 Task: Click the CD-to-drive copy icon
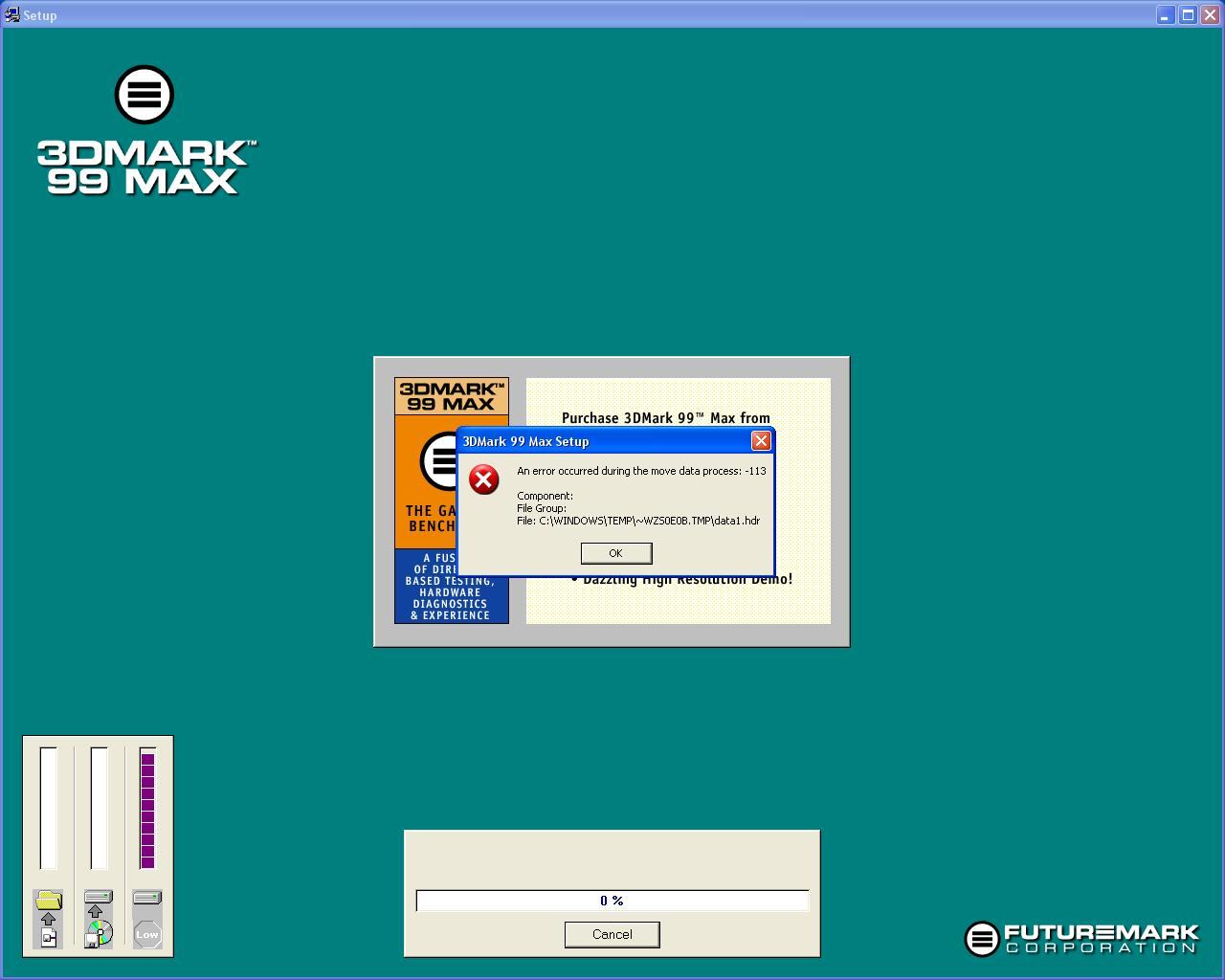pyautogui.click(x=99, y=919)
